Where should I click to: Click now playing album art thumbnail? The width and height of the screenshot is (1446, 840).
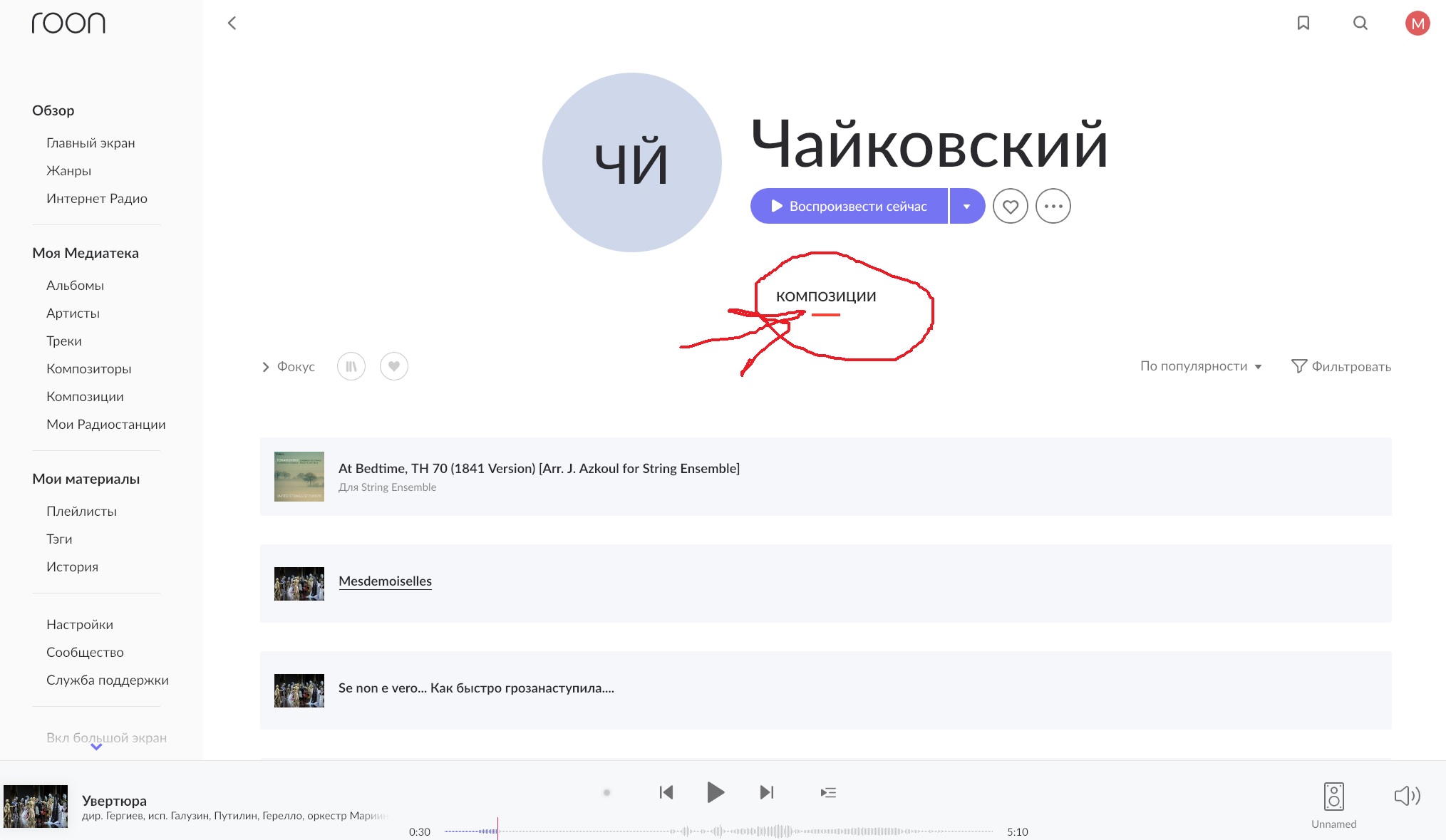36,807
